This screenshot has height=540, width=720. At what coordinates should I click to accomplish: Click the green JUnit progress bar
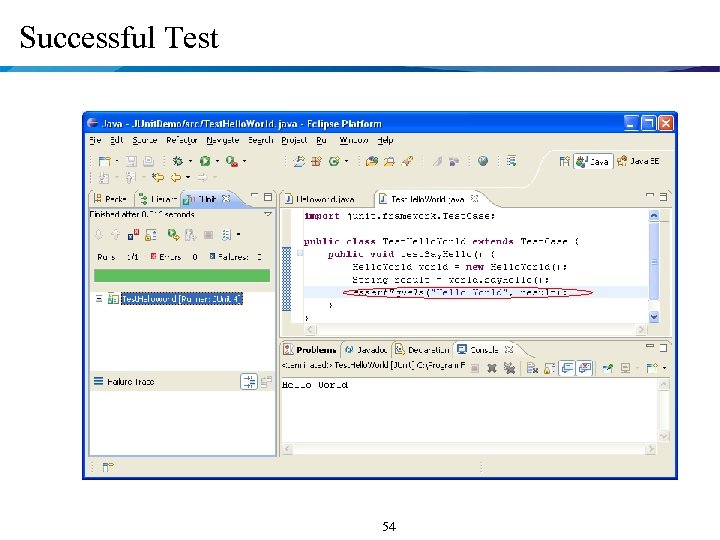pos(182,275)
